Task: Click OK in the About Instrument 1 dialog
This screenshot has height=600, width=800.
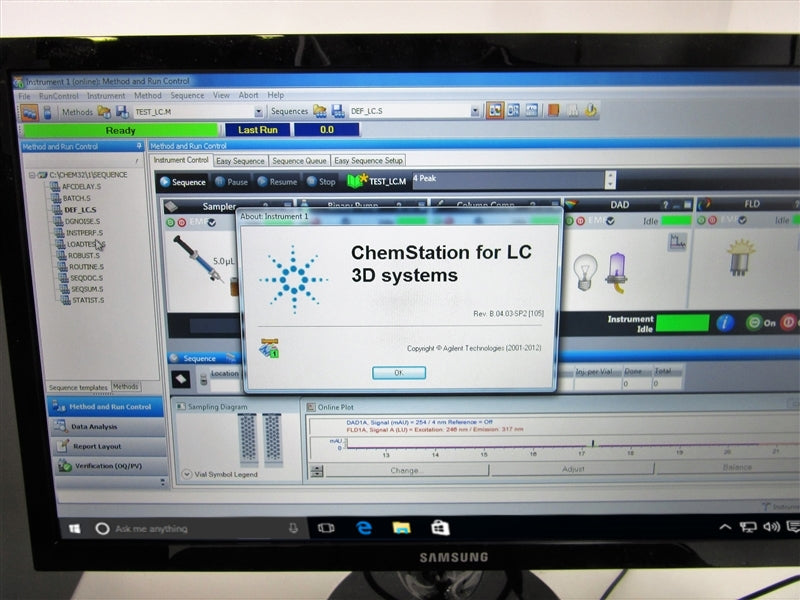Action: coord(399,372)
